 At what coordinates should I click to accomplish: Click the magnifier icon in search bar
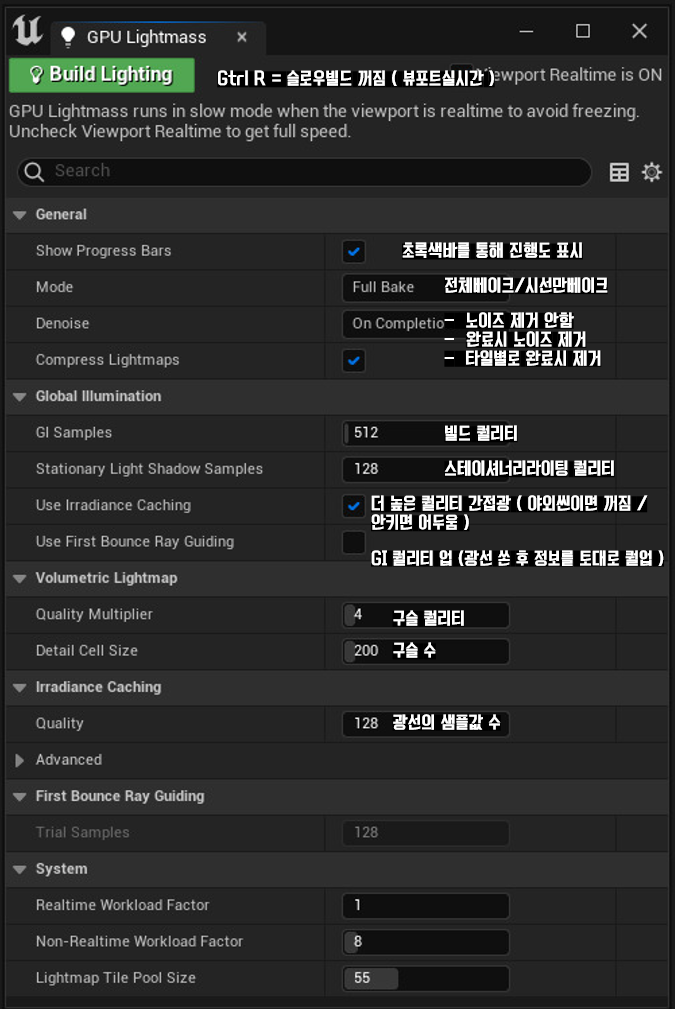click(x=33, y=172)
